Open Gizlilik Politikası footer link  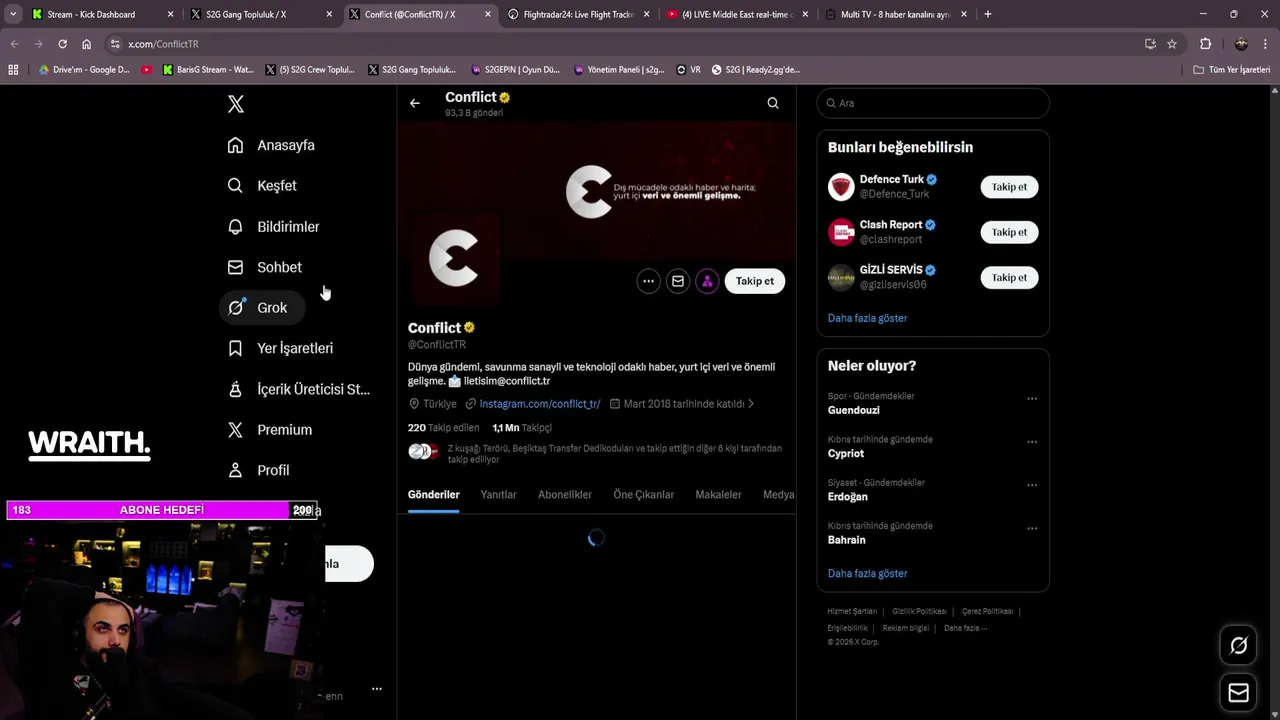click(919, 611)
